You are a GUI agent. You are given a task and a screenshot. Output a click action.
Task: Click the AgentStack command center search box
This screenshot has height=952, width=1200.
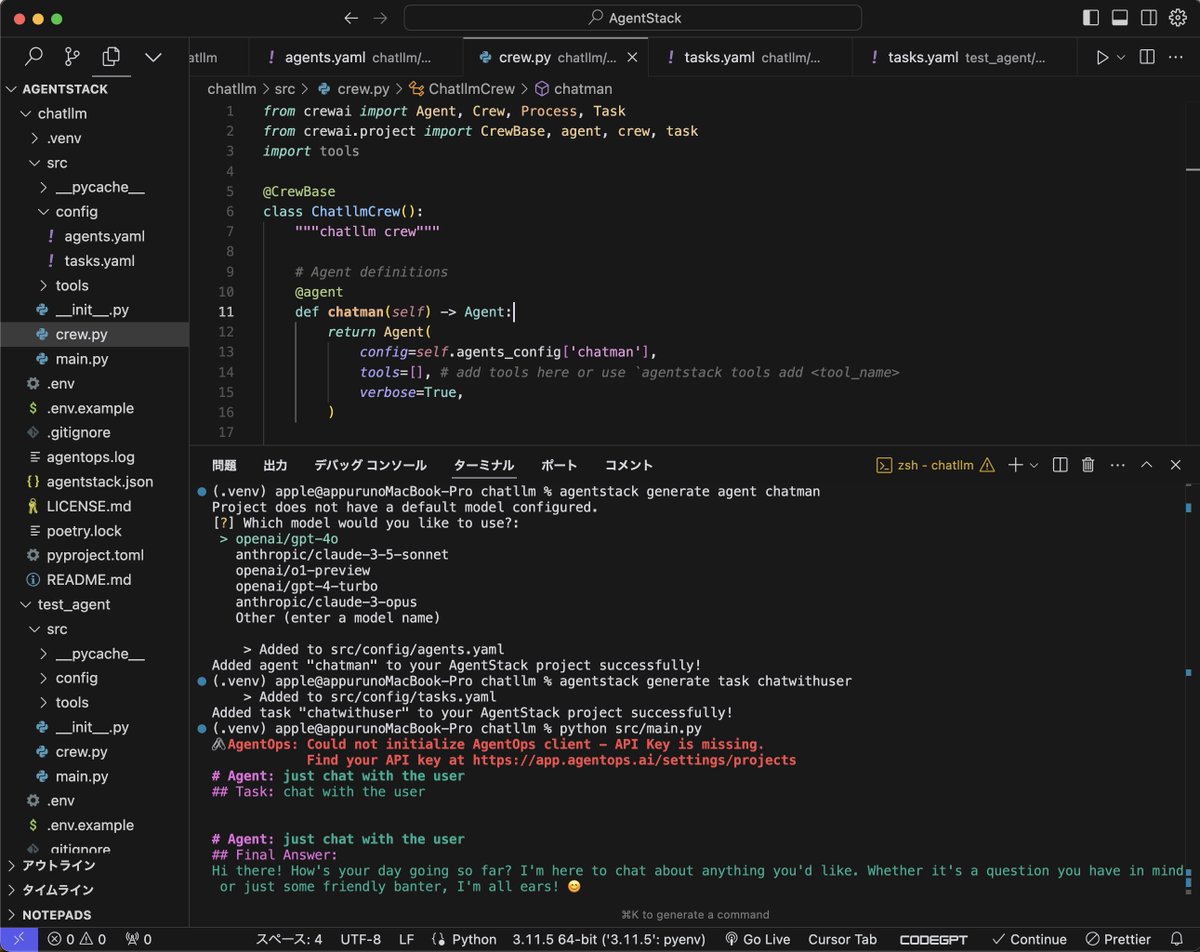click(x=633, y=18)
